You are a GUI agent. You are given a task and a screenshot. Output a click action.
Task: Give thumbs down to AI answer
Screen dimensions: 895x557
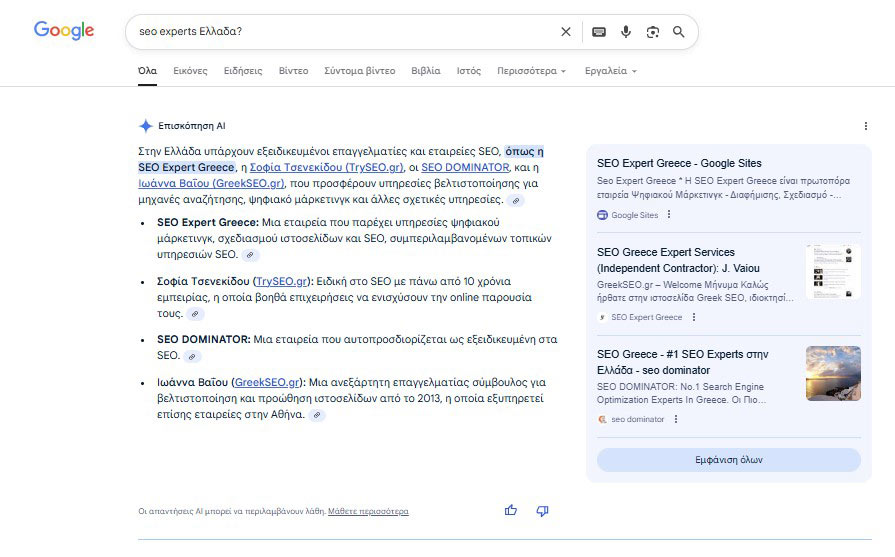click(542, 510)
